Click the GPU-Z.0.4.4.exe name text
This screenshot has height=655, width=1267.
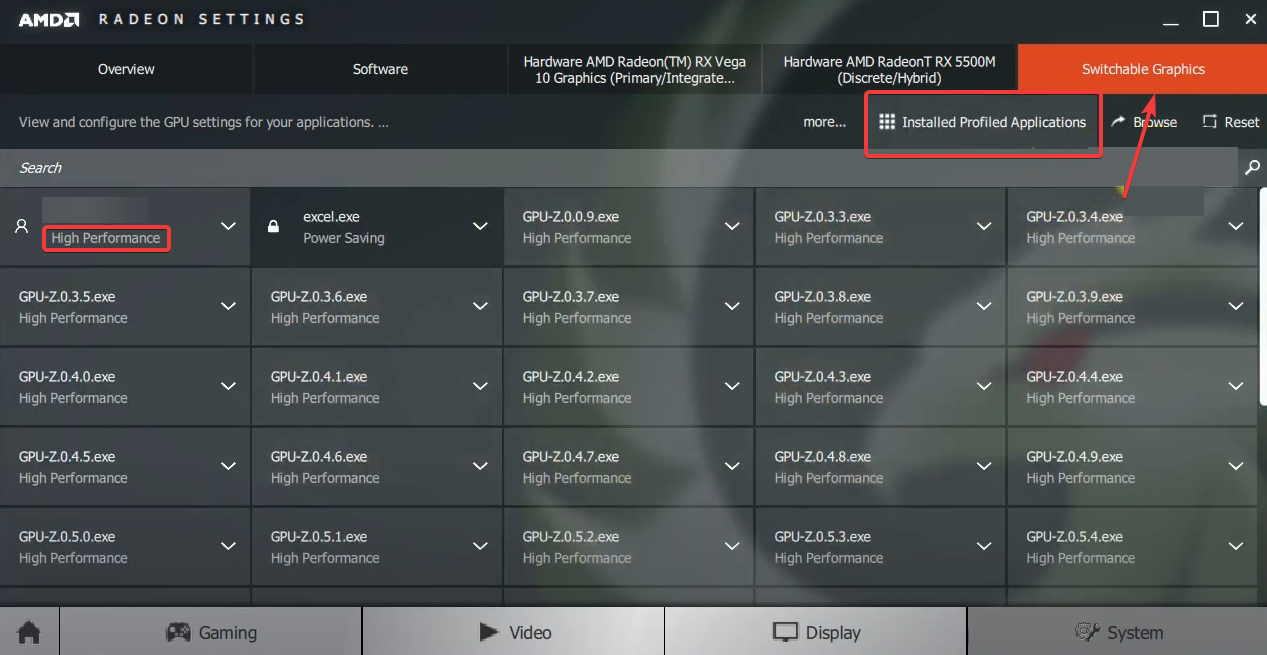[x=1075, y=377]
